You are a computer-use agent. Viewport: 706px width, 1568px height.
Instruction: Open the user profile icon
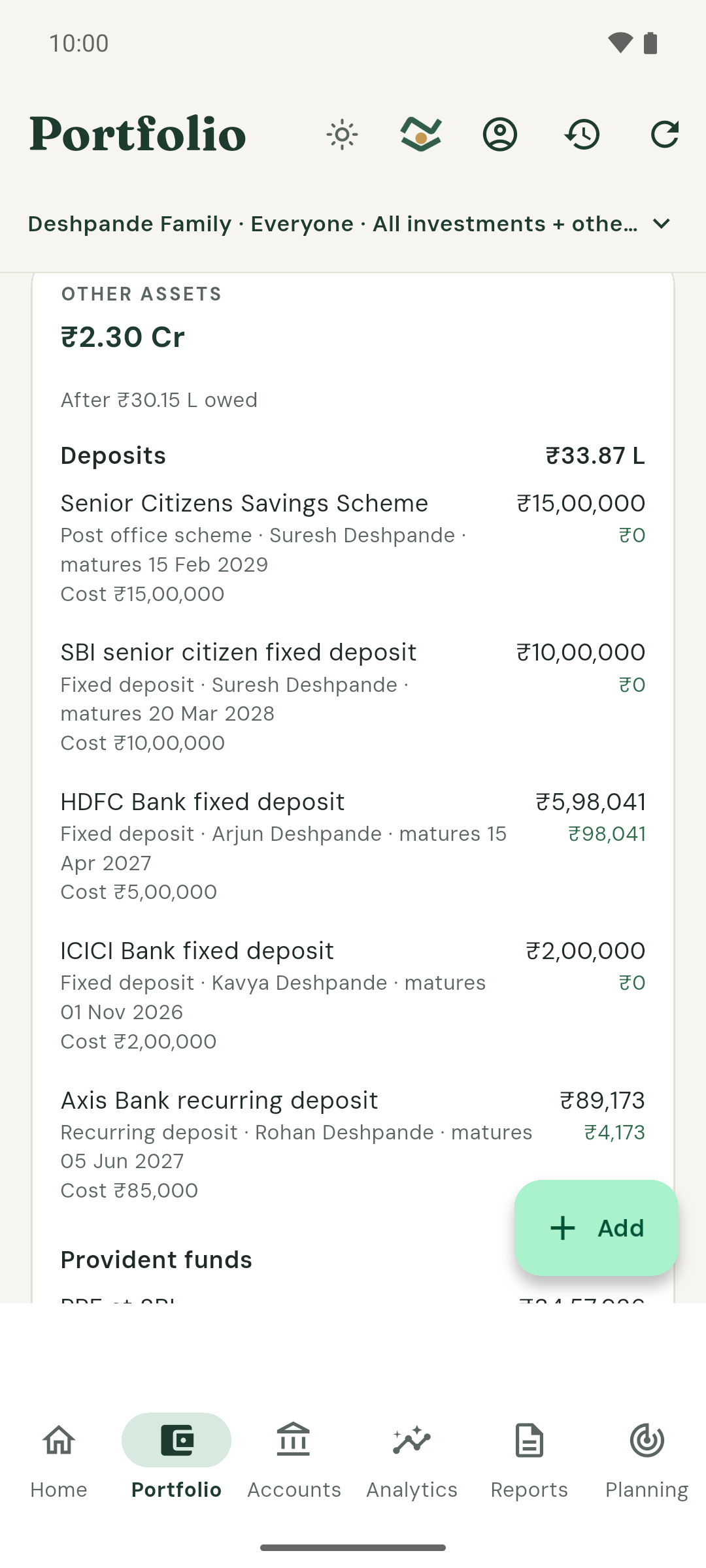(x=500, y=135)
